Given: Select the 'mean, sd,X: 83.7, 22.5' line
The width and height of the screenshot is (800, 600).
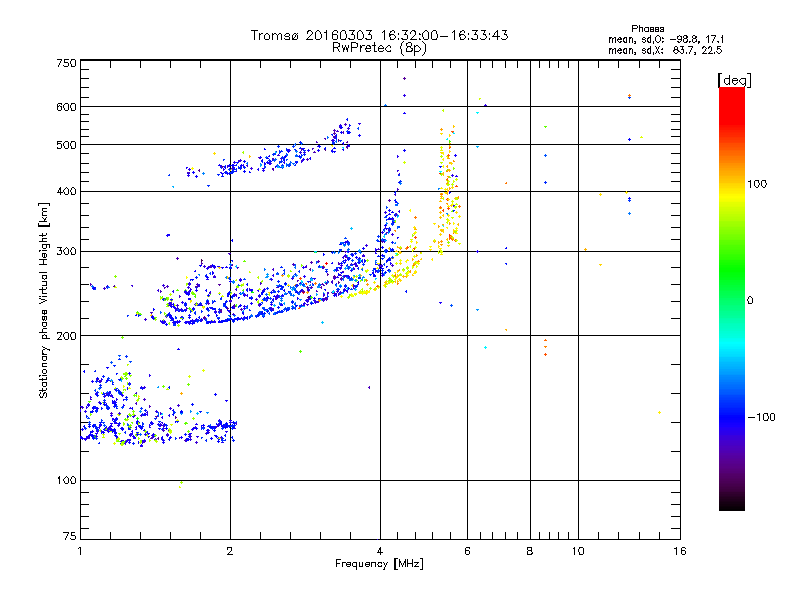Looking at the screenshot, I should pos(665,50).
